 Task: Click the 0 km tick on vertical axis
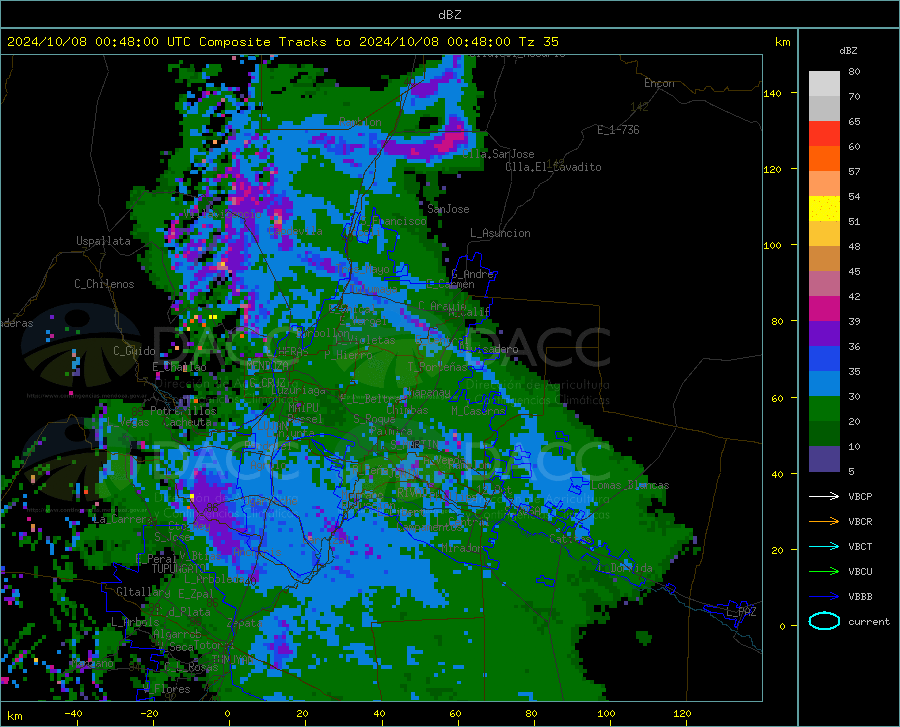[x=782, y=626]
